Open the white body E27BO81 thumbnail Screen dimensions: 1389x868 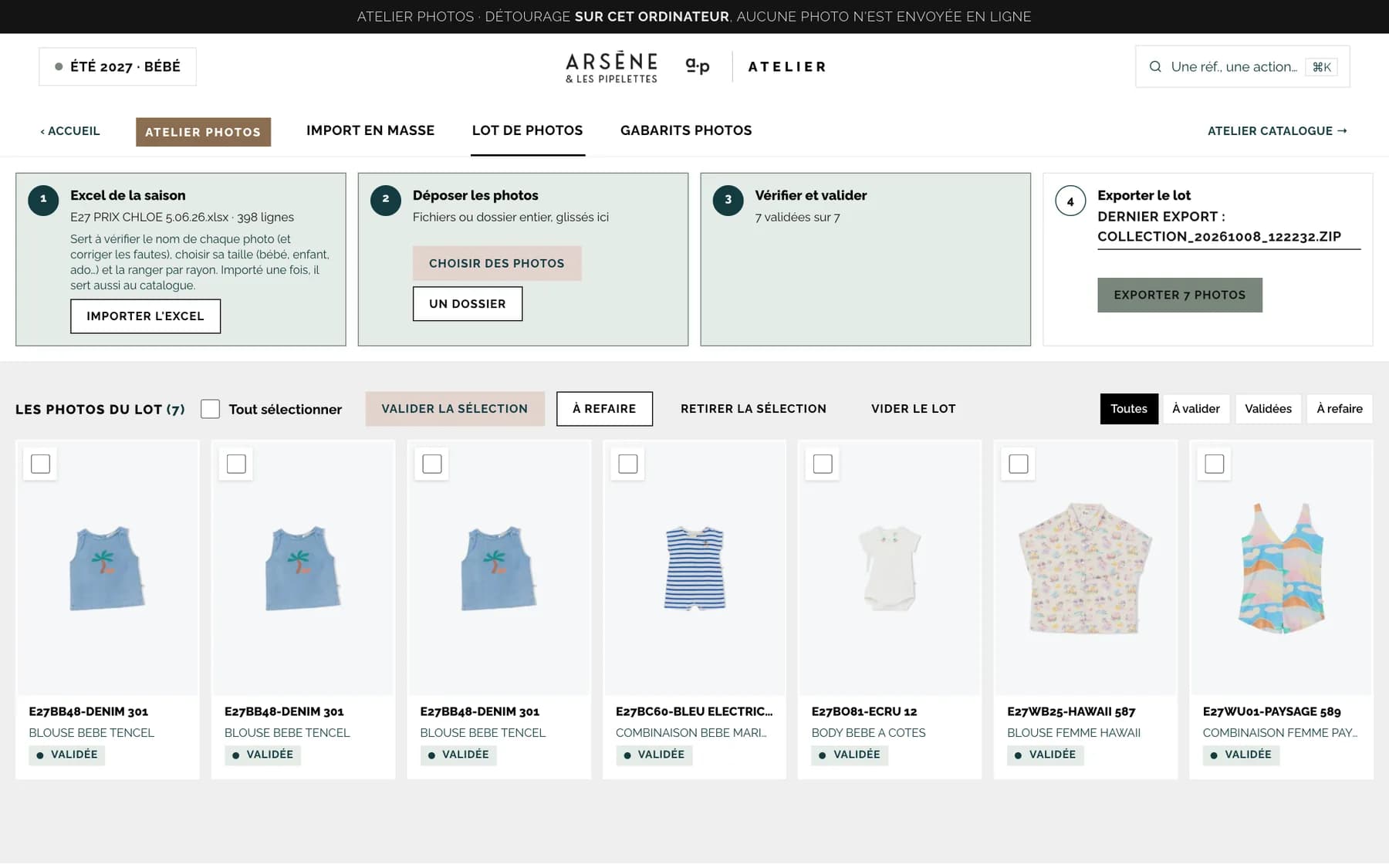pos(890,569)
